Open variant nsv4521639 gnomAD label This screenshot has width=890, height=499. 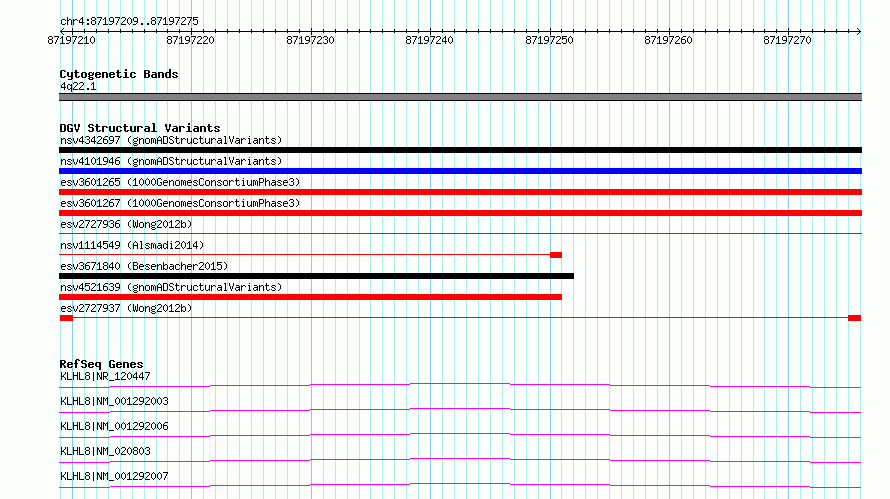pyautogui.click(x=171, y=287)
